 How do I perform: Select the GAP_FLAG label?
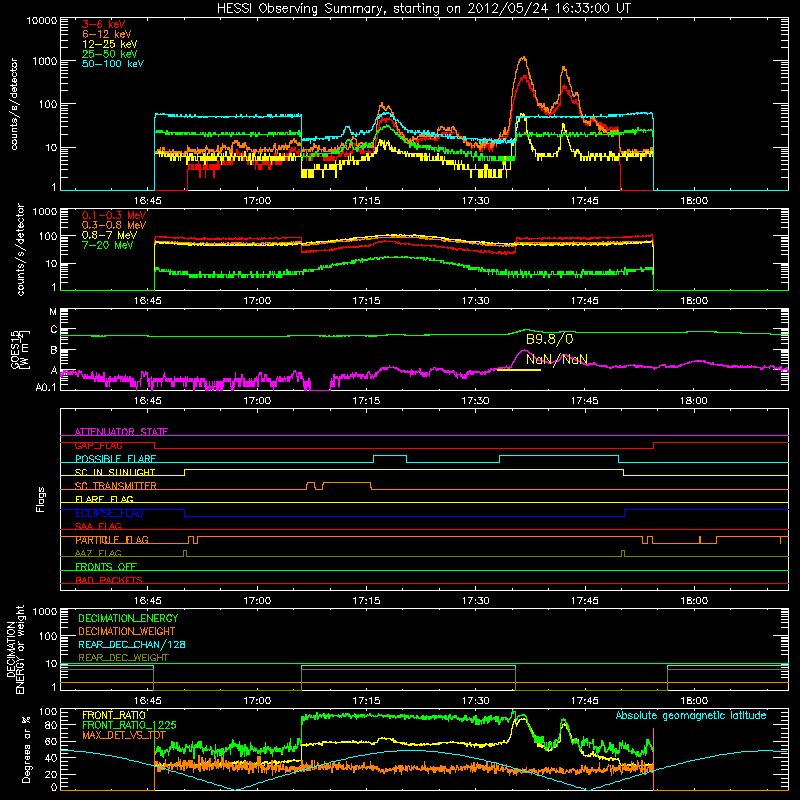(98, 445)
